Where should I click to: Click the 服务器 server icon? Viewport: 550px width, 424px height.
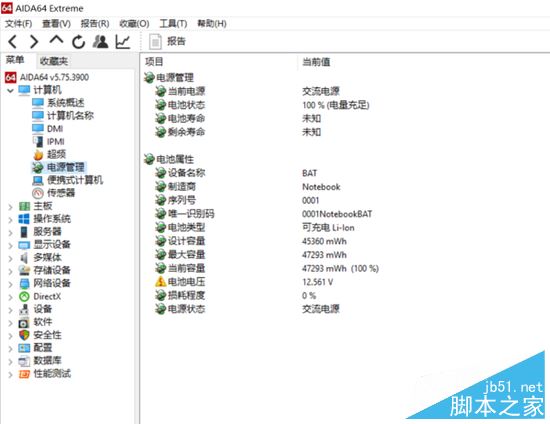click(x=24, y=232)
